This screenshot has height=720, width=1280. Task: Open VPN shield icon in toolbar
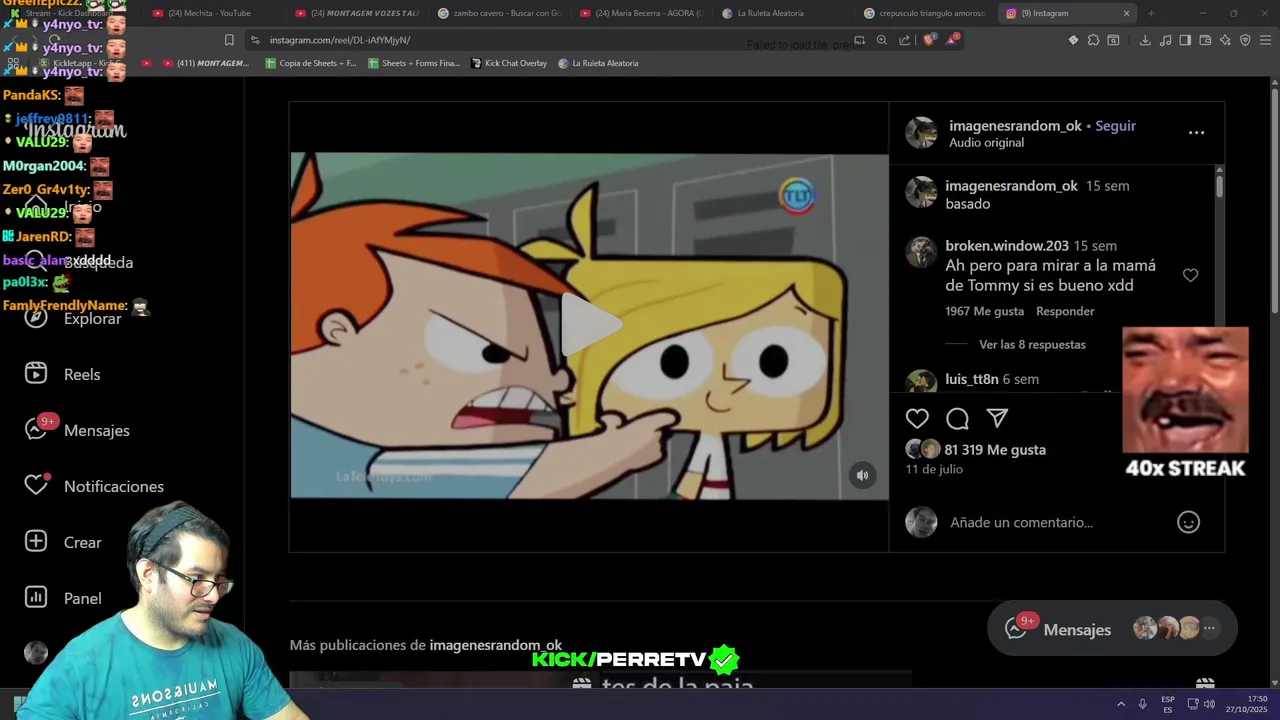1245,40
